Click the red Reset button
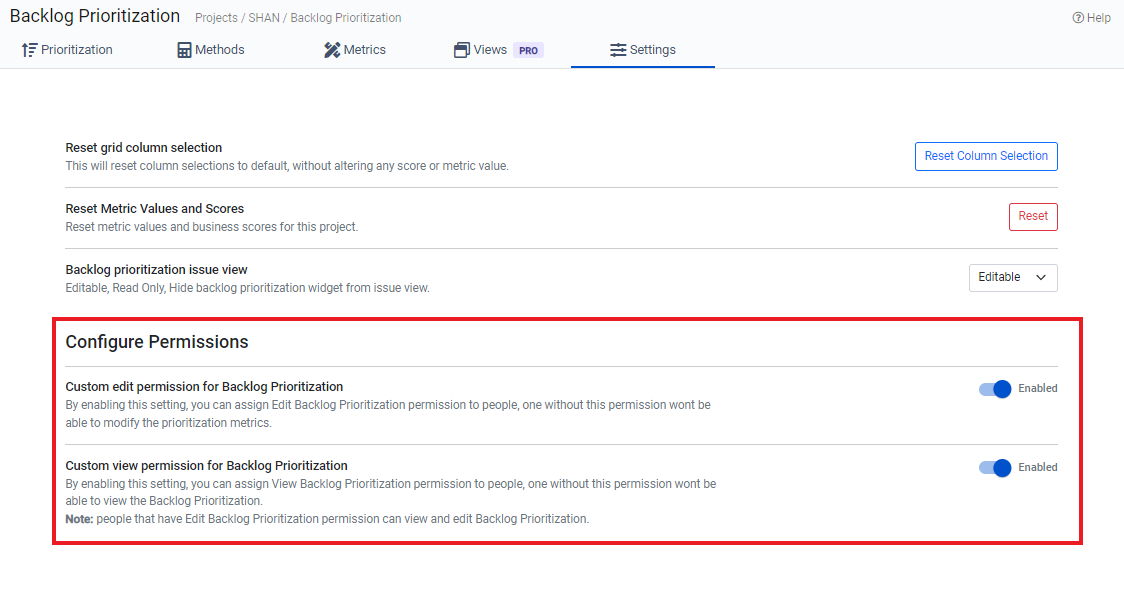This screenshot has width=1124, height=601. [x=1033, y=216]
